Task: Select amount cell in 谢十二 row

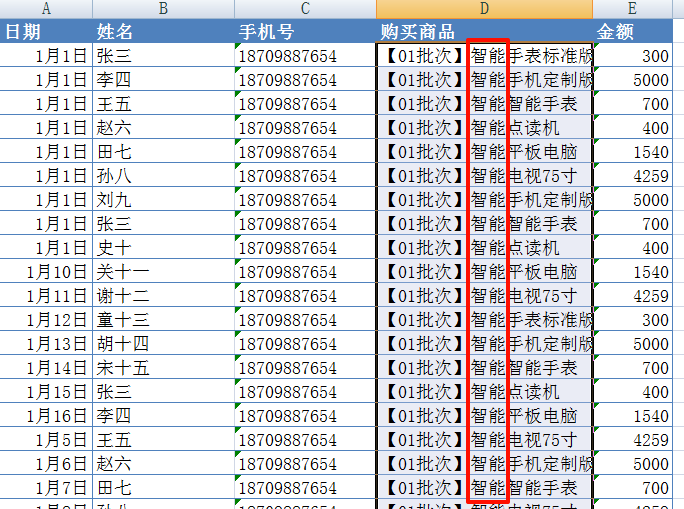Action: click(632, 295)
